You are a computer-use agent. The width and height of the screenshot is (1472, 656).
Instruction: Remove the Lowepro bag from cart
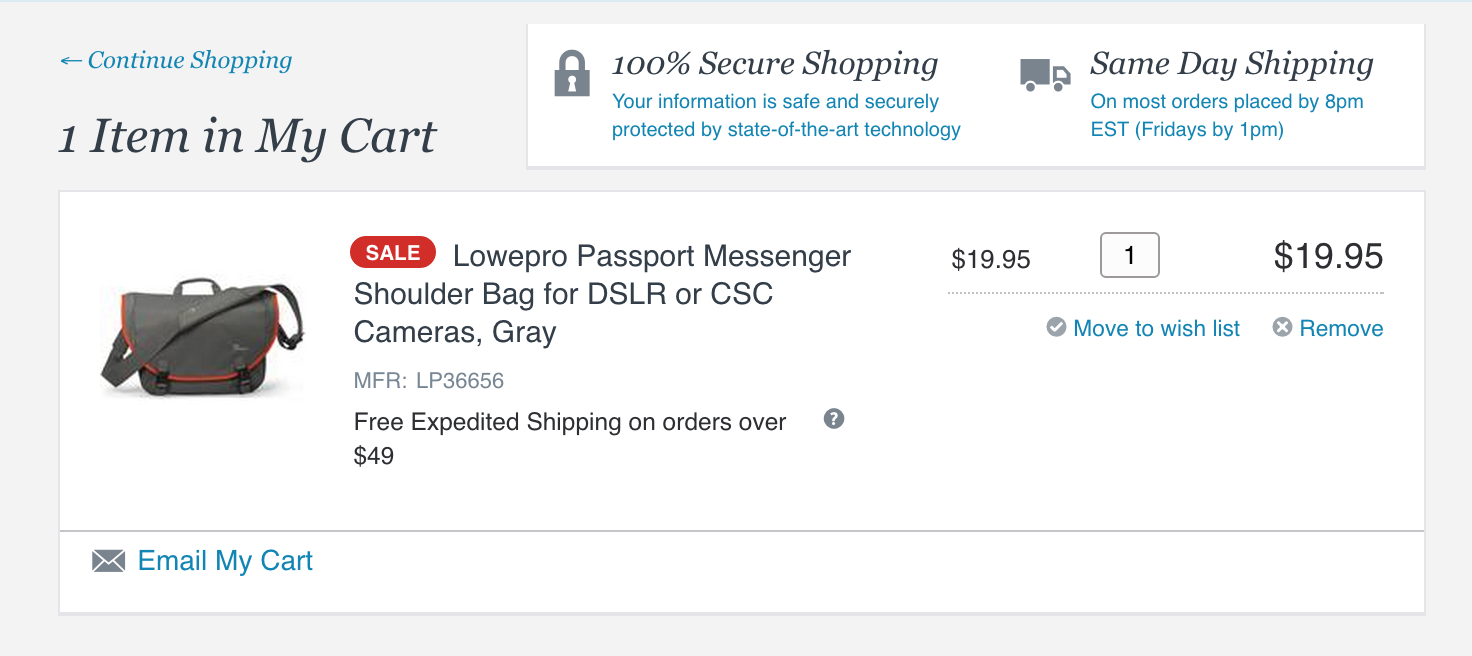(x=1341, y=328)
